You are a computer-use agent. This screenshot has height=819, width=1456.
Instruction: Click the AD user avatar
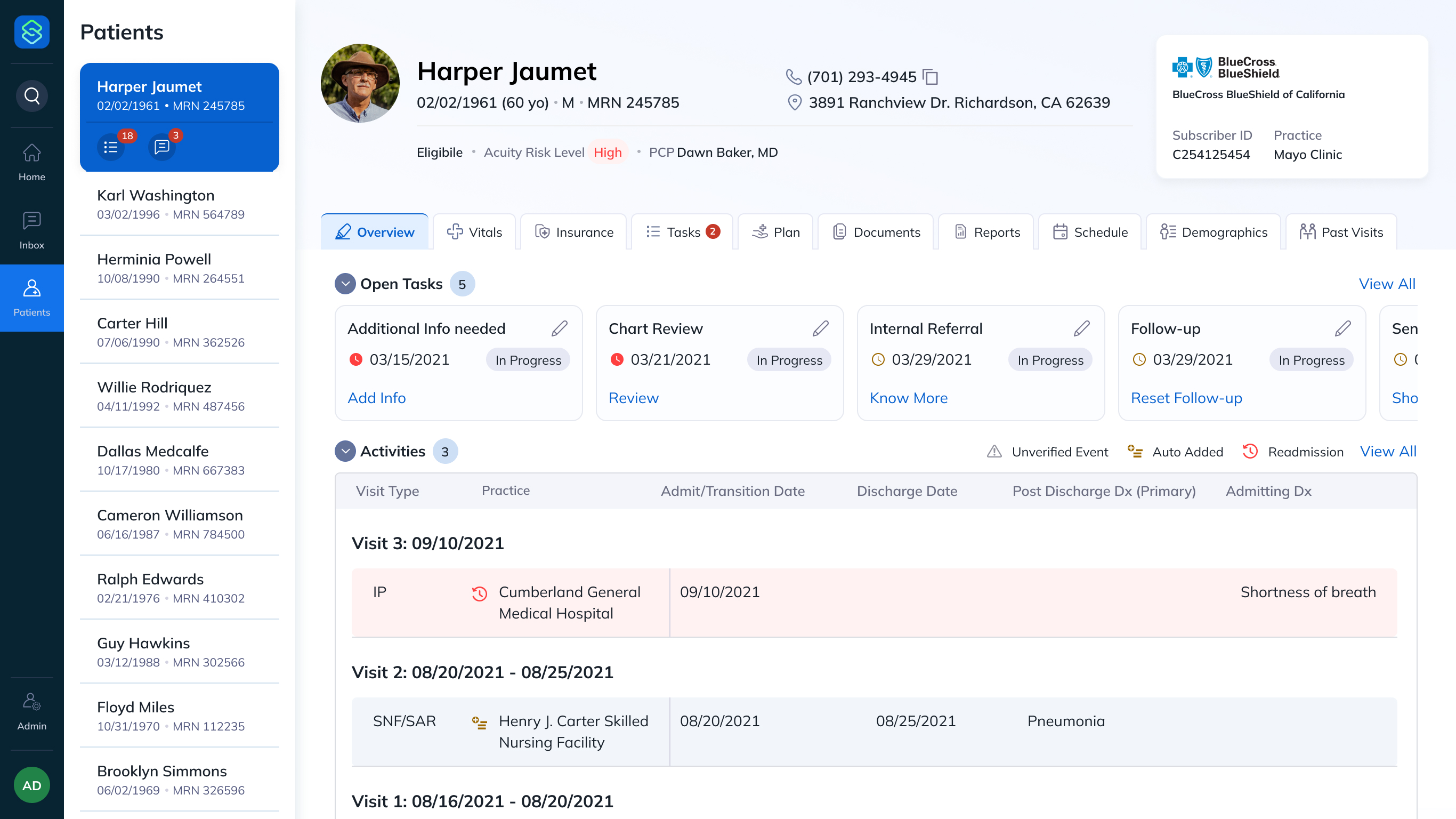tap(31, 785)
